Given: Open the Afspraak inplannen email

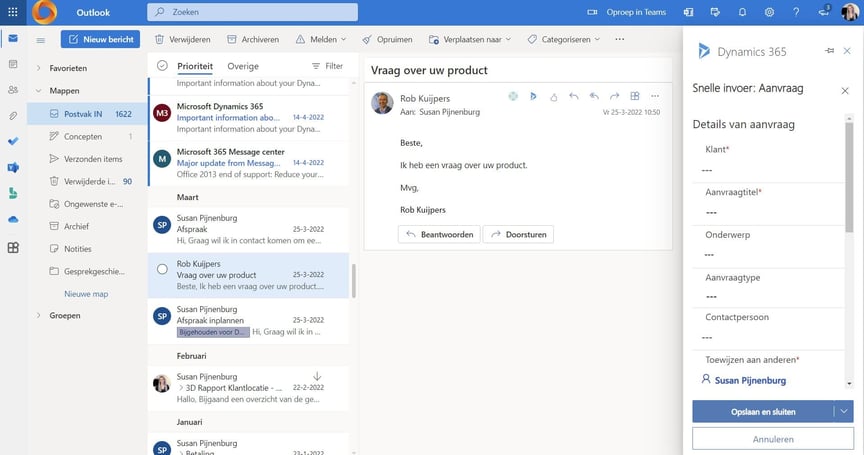Looking at the screenshot, I should pyautogui.click(x=249, y=321).
